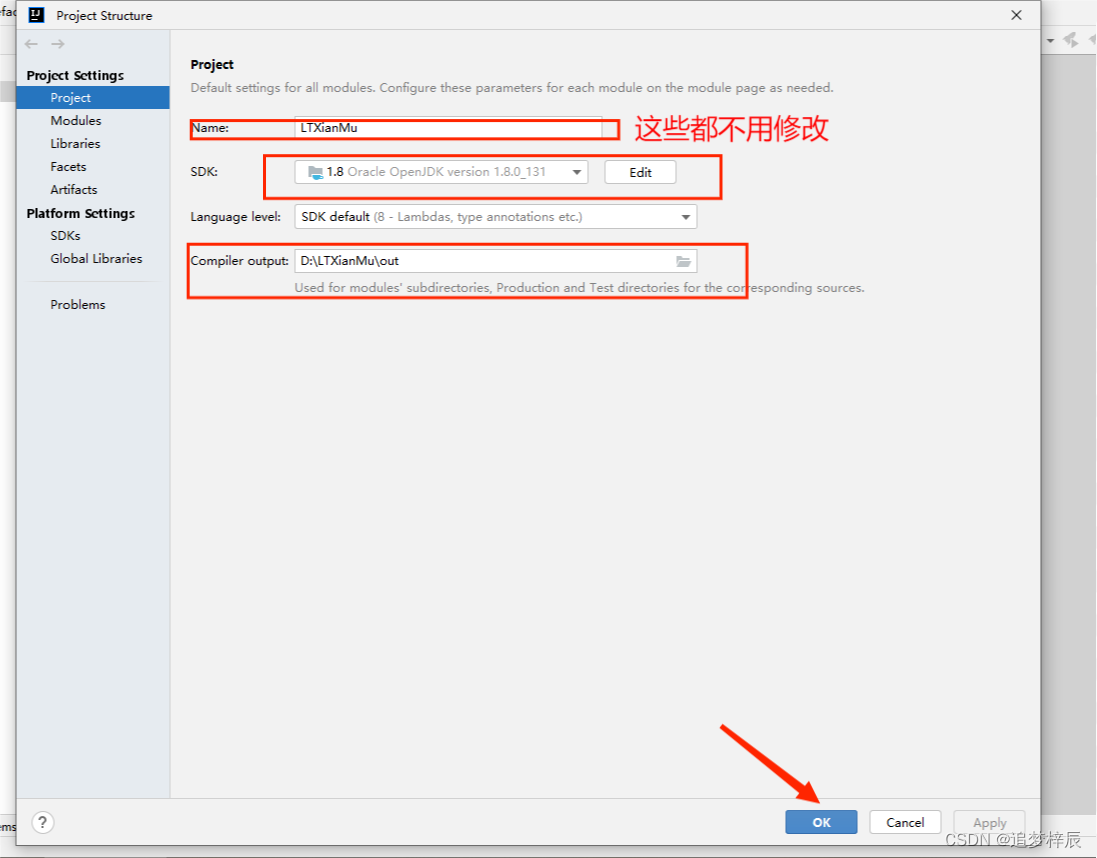1097x858 pixels.
Task: Click the Platform Settings section header
Action: [80, 213]
